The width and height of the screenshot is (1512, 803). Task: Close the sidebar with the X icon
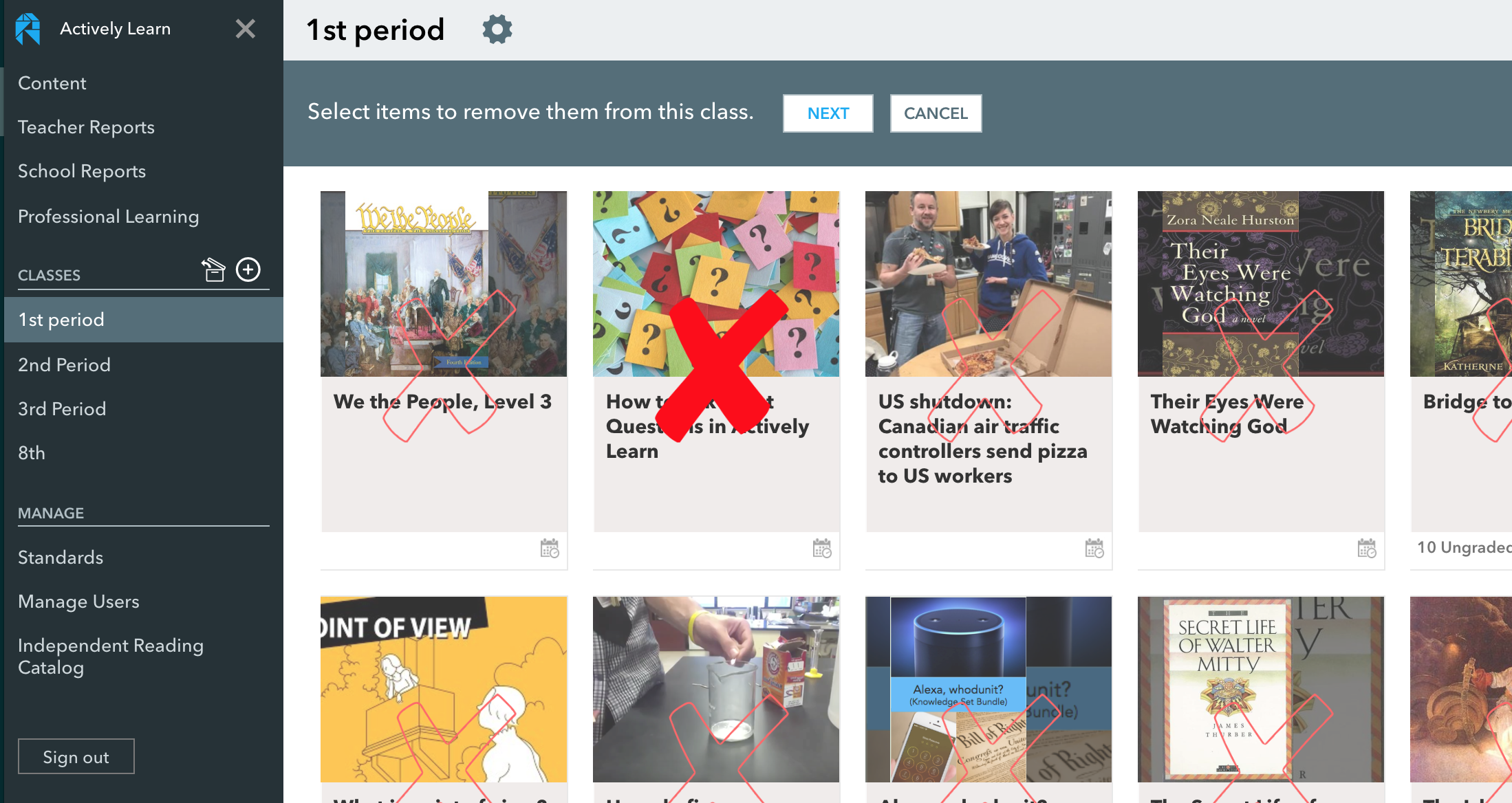(x=246, y=29)
